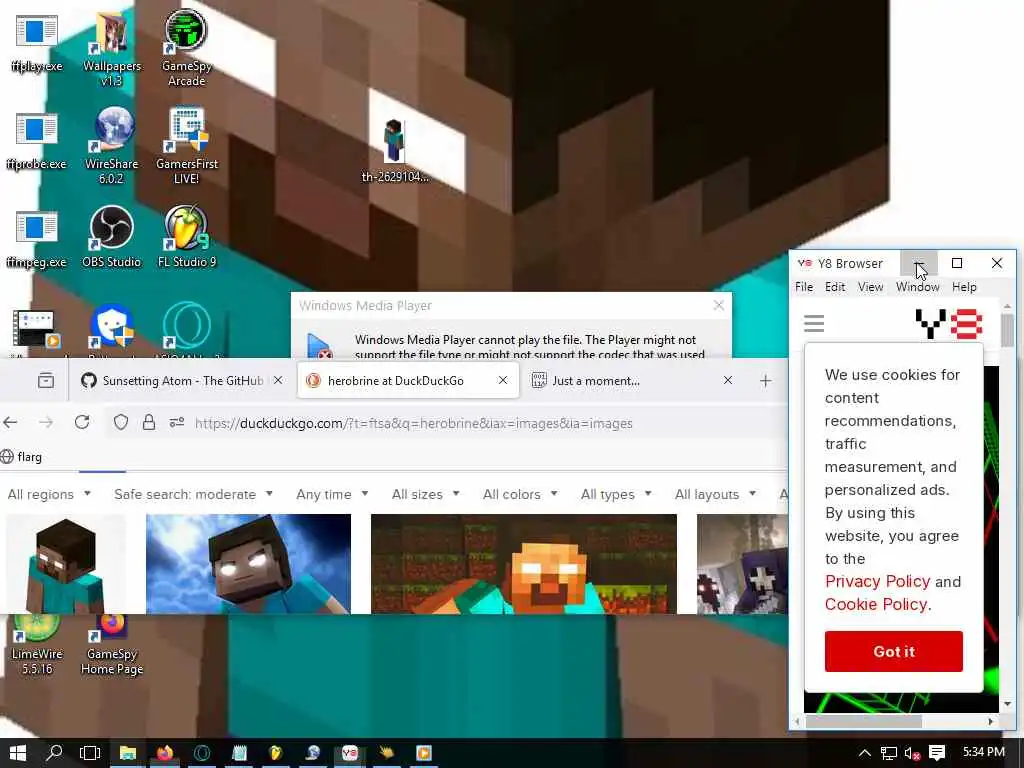Open the File menu in Y8 Browser
This screenshot has width=1024, height=768.
(x=804, y=287)
